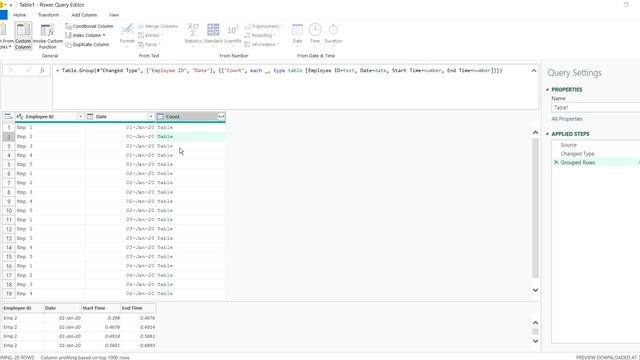Click the Duration column tool
The width and height of the screenshot is (640, 360).
coord(333,34)
